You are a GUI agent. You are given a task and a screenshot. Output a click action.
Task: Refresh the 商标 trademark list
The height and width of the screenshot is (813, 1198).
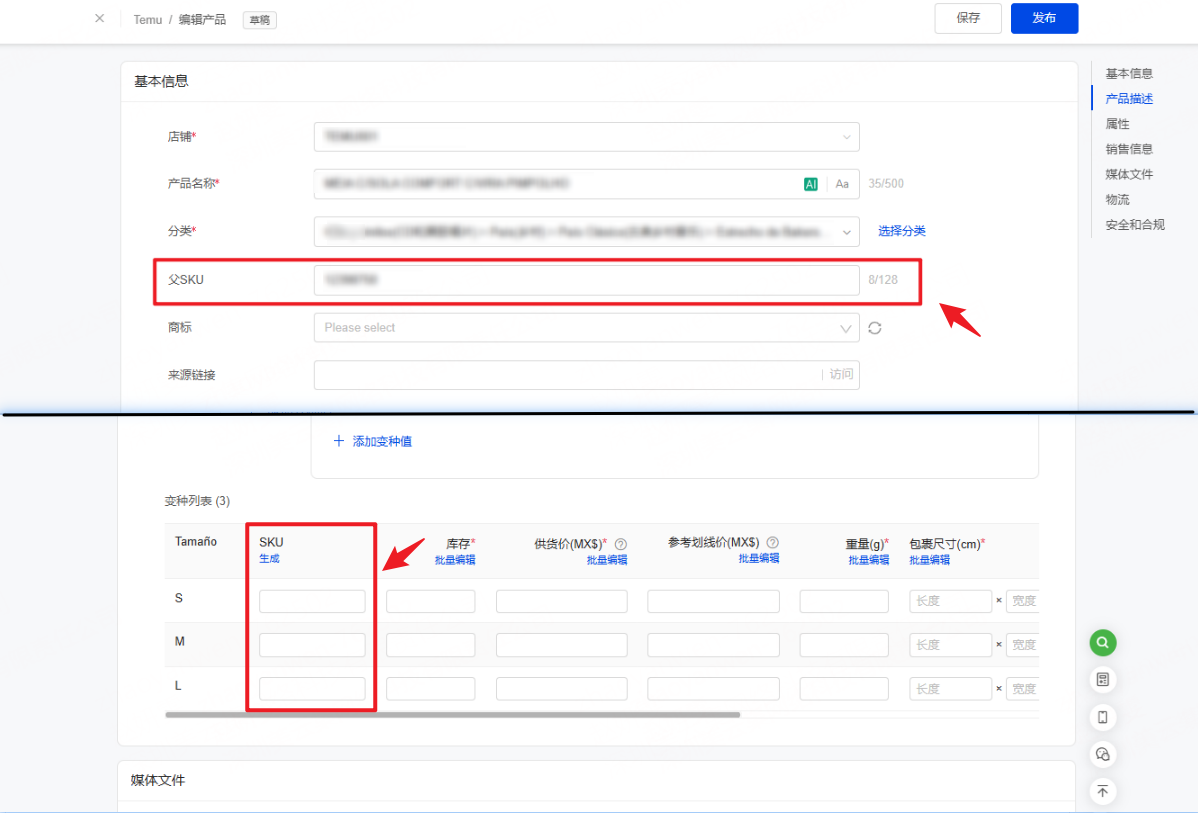[875, 328]
